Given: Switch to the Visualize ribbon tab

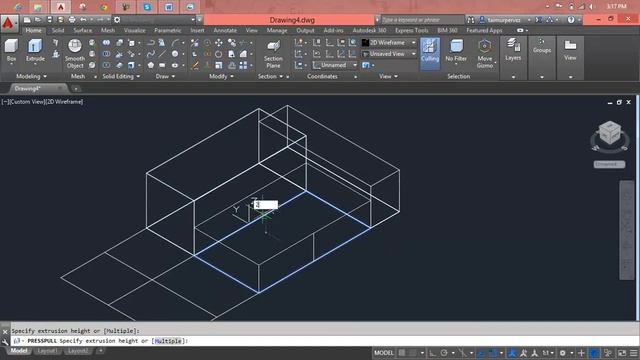Looking at the screenshot, I should point(134,31).
